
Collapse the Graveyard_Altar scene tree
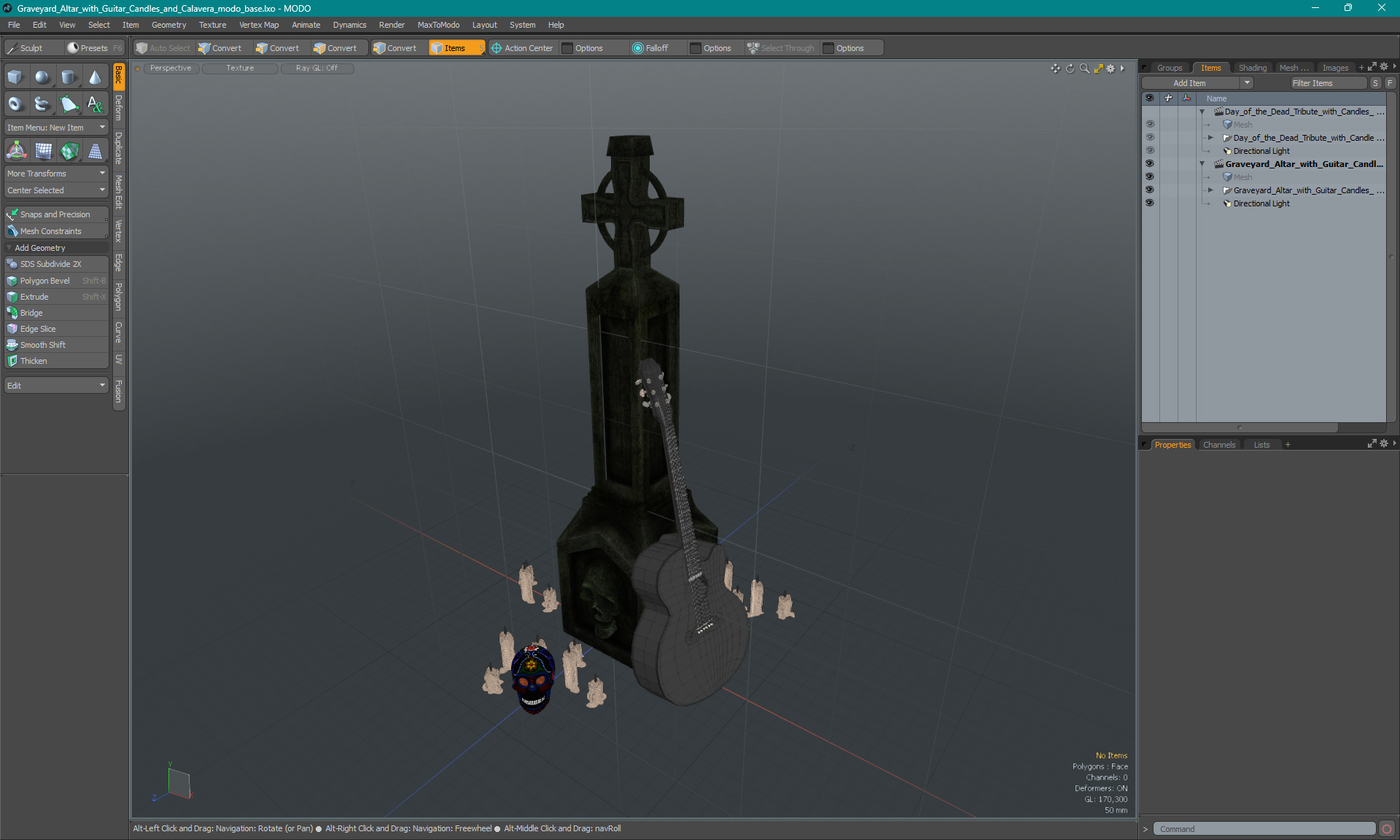click(1202, 164)
